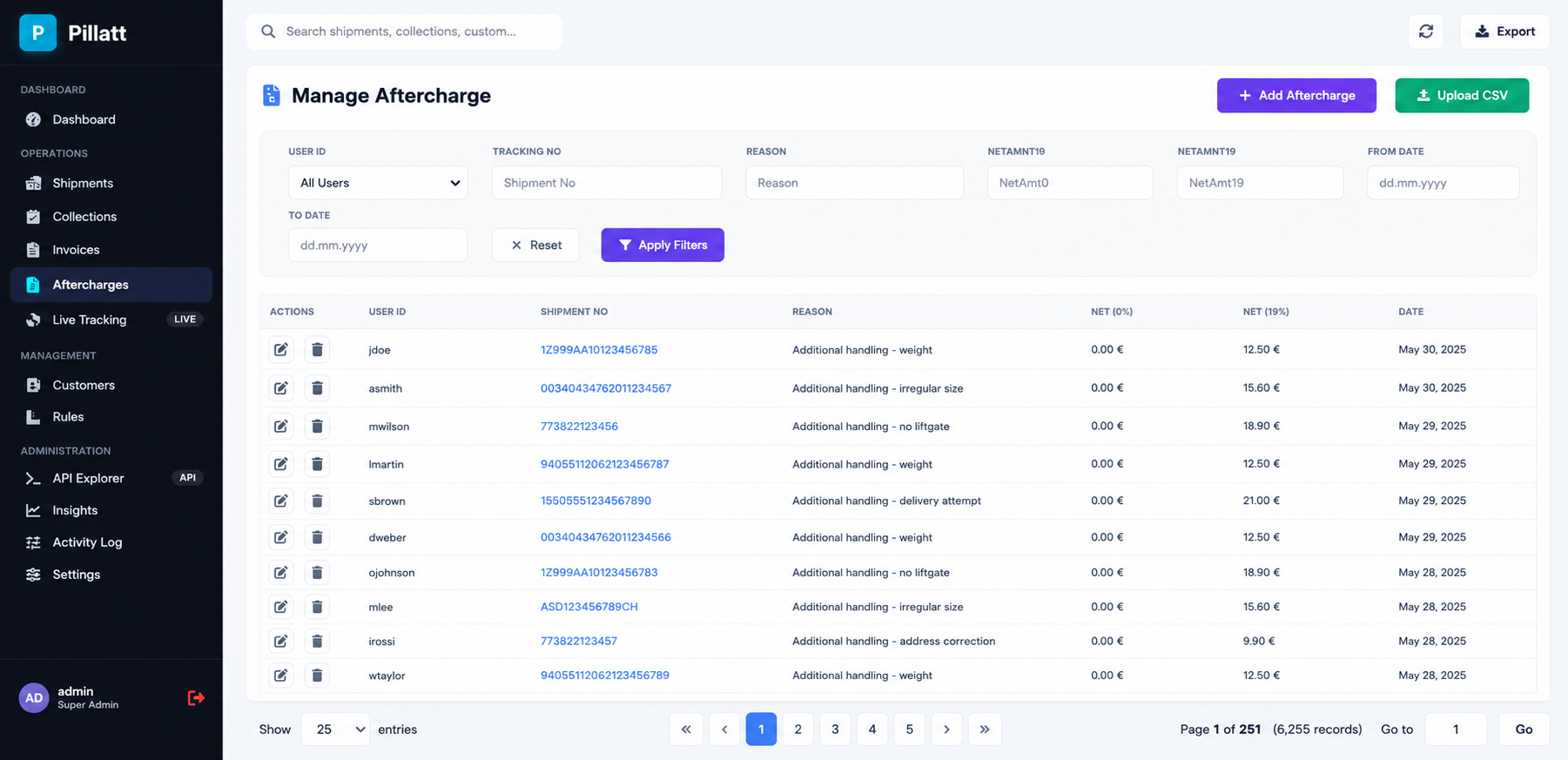
Task: Click the red logout icon beside admin
Action: click(x=196, y=697)
